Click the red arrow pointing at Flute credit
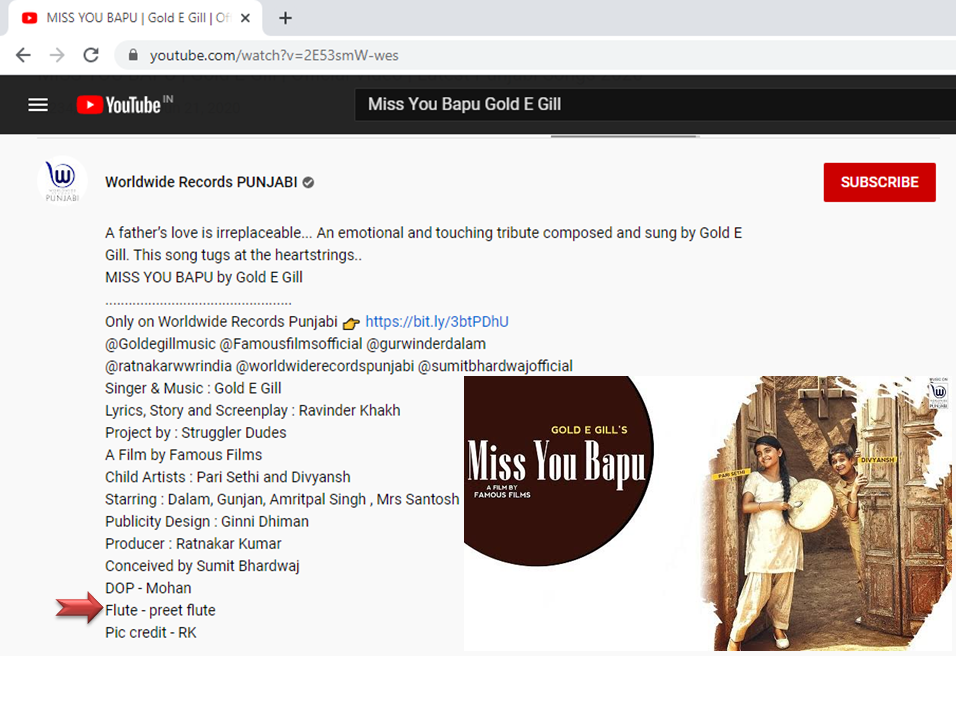960x720 pixels. point(79,608)
